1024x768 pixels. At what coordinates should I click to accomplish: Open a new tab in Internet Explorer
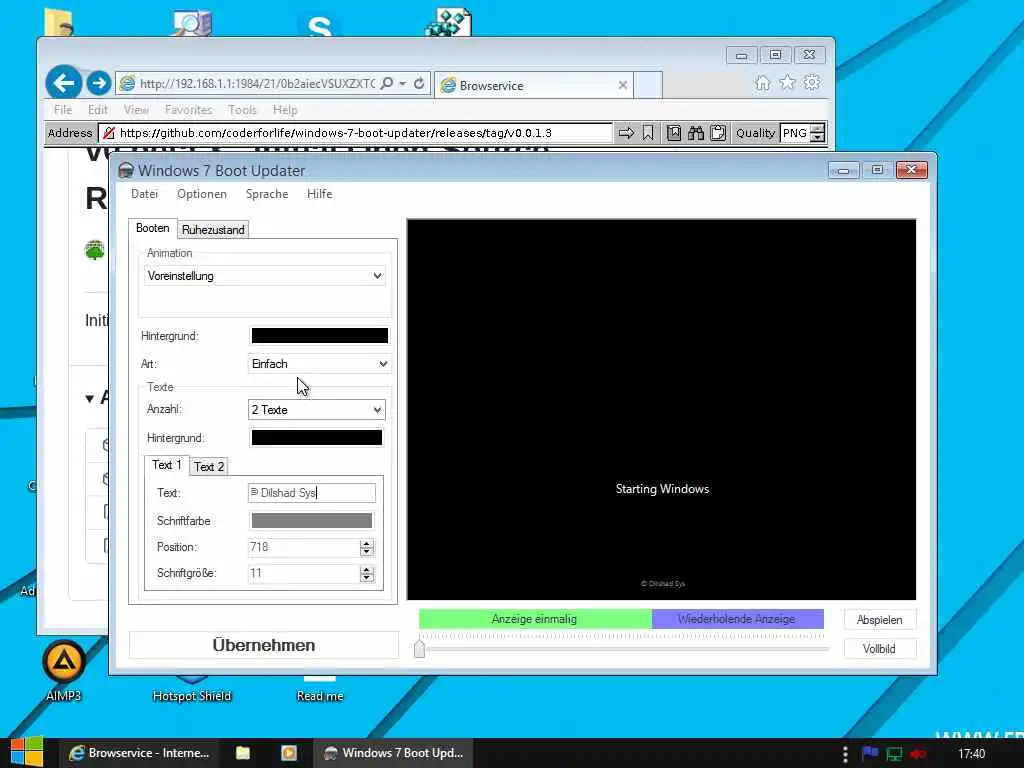coord(648,85)
